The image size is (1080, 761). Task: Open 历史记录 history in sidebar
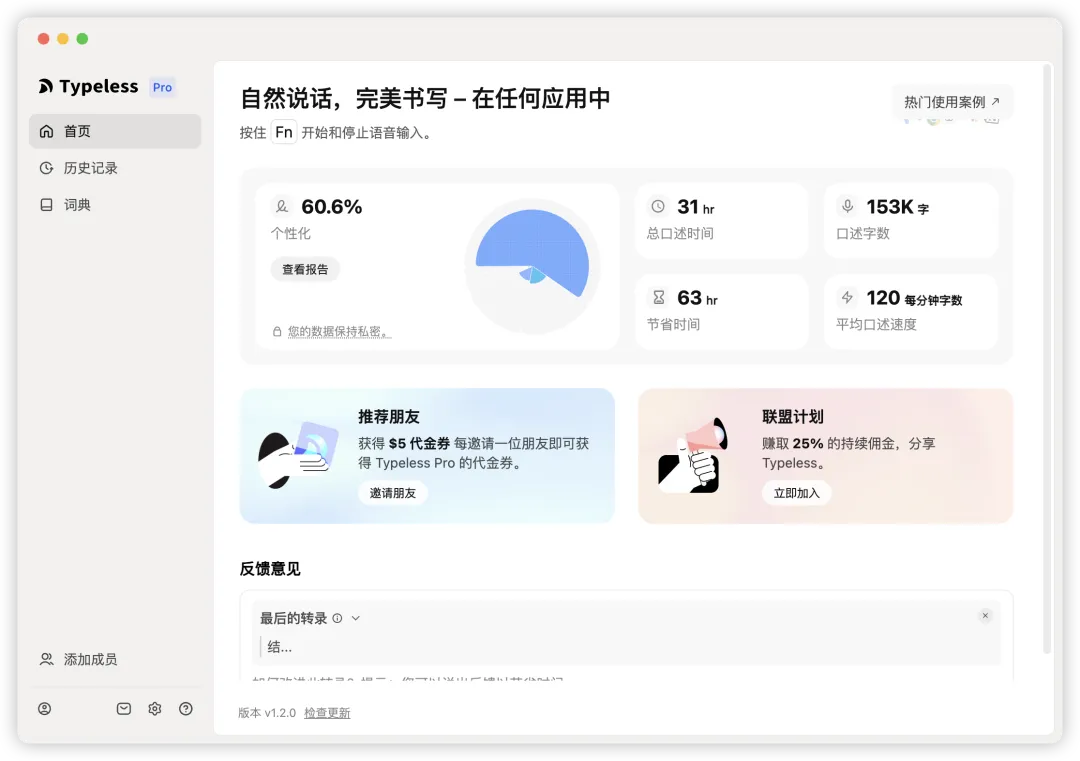tap(115, 168)
